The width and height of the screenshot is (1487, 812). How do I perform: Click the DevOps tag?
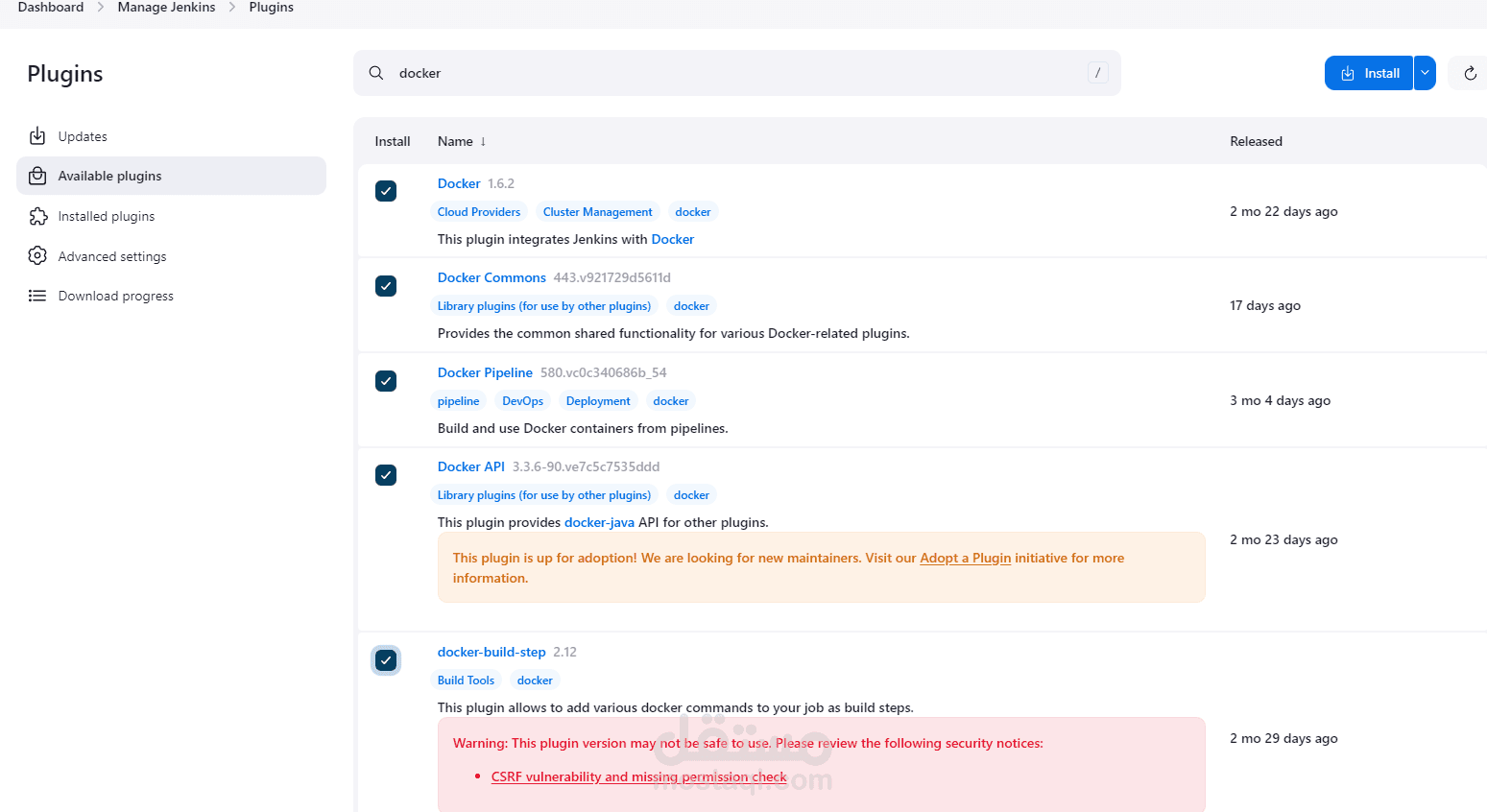click(x=523, y=401)
